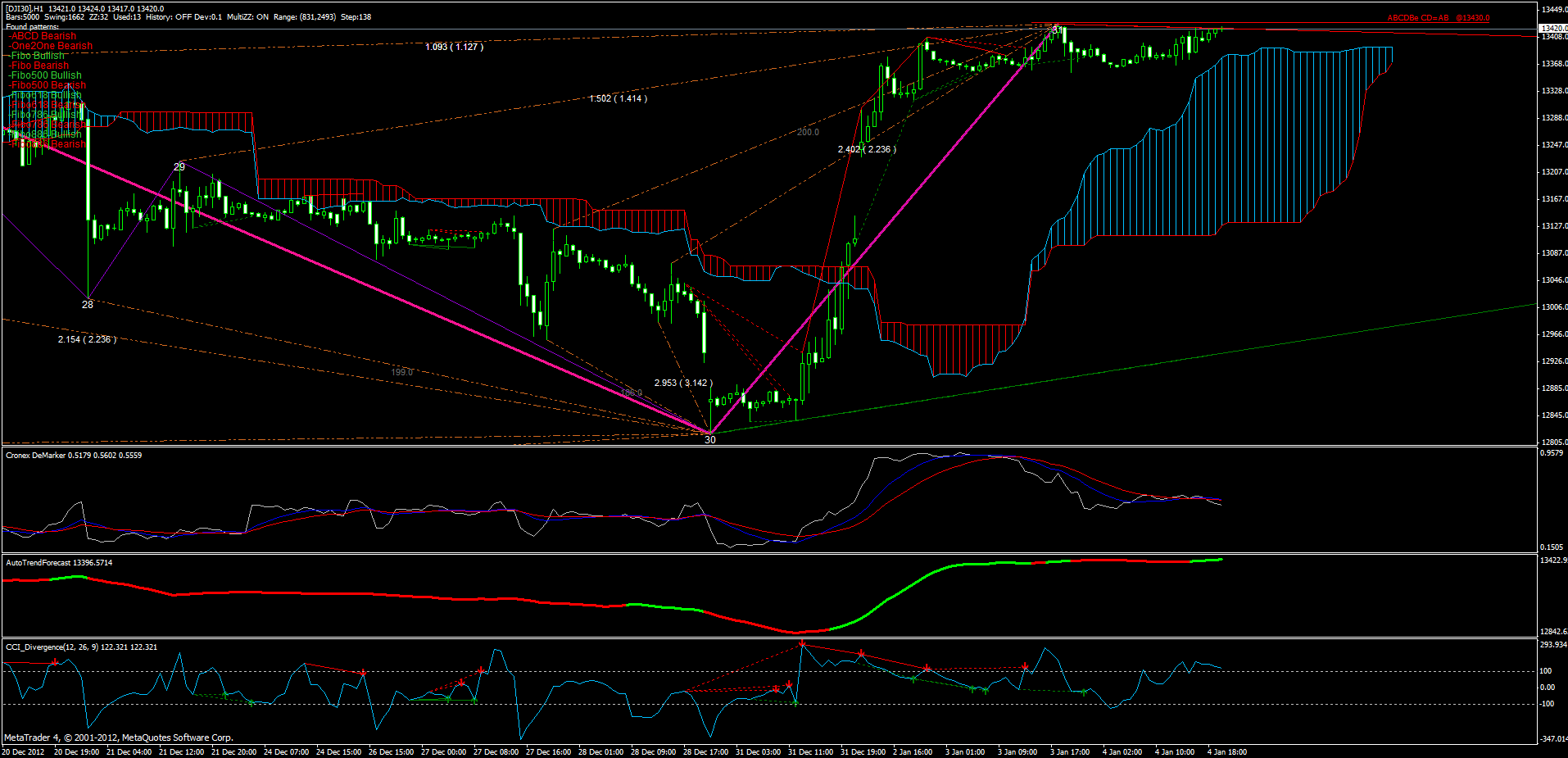This screenshot has height=758, width=1568.
Task: Click the '1.502 ( 1.414 )' ratio label
Action: point(619,98)
